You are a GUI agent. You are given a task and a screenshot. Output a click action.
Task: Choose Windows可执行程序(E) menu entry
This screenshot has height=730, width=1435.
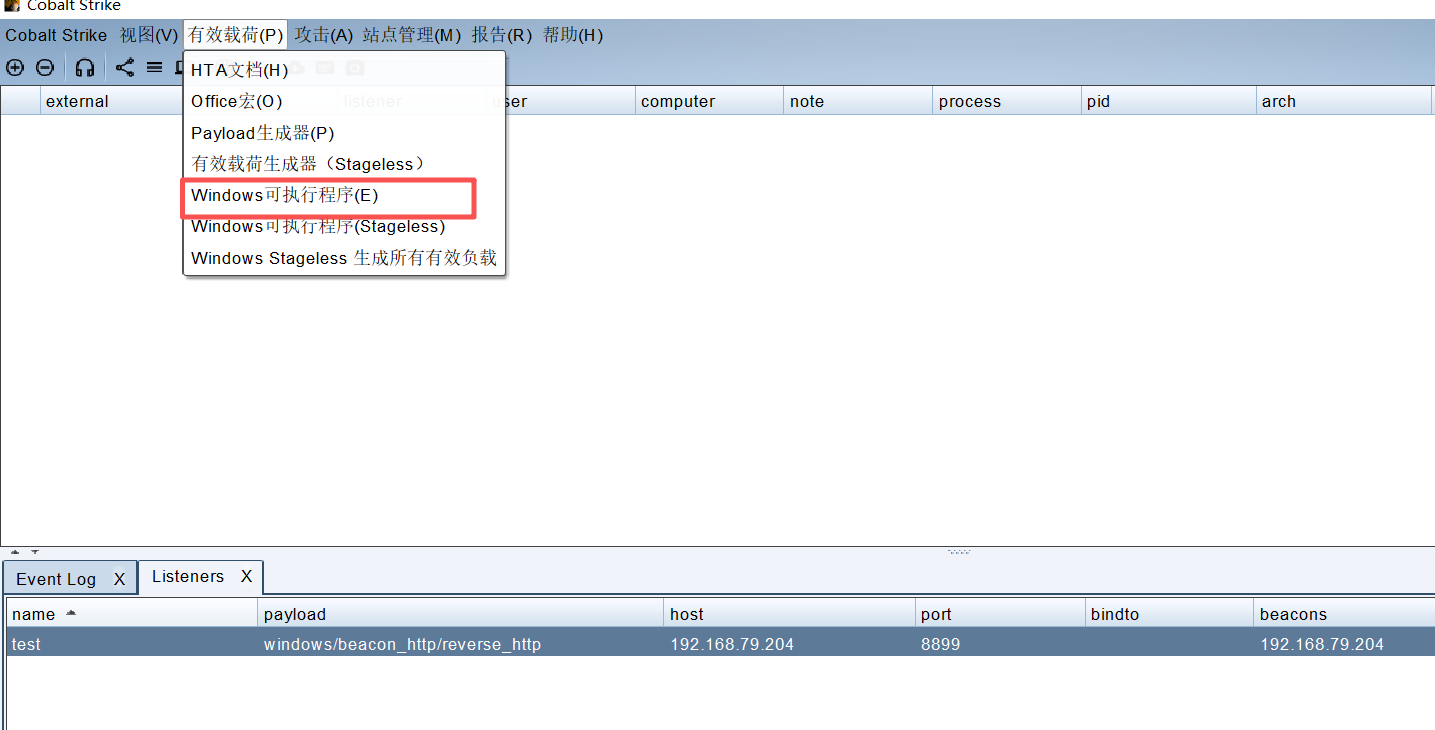point(344,195)
